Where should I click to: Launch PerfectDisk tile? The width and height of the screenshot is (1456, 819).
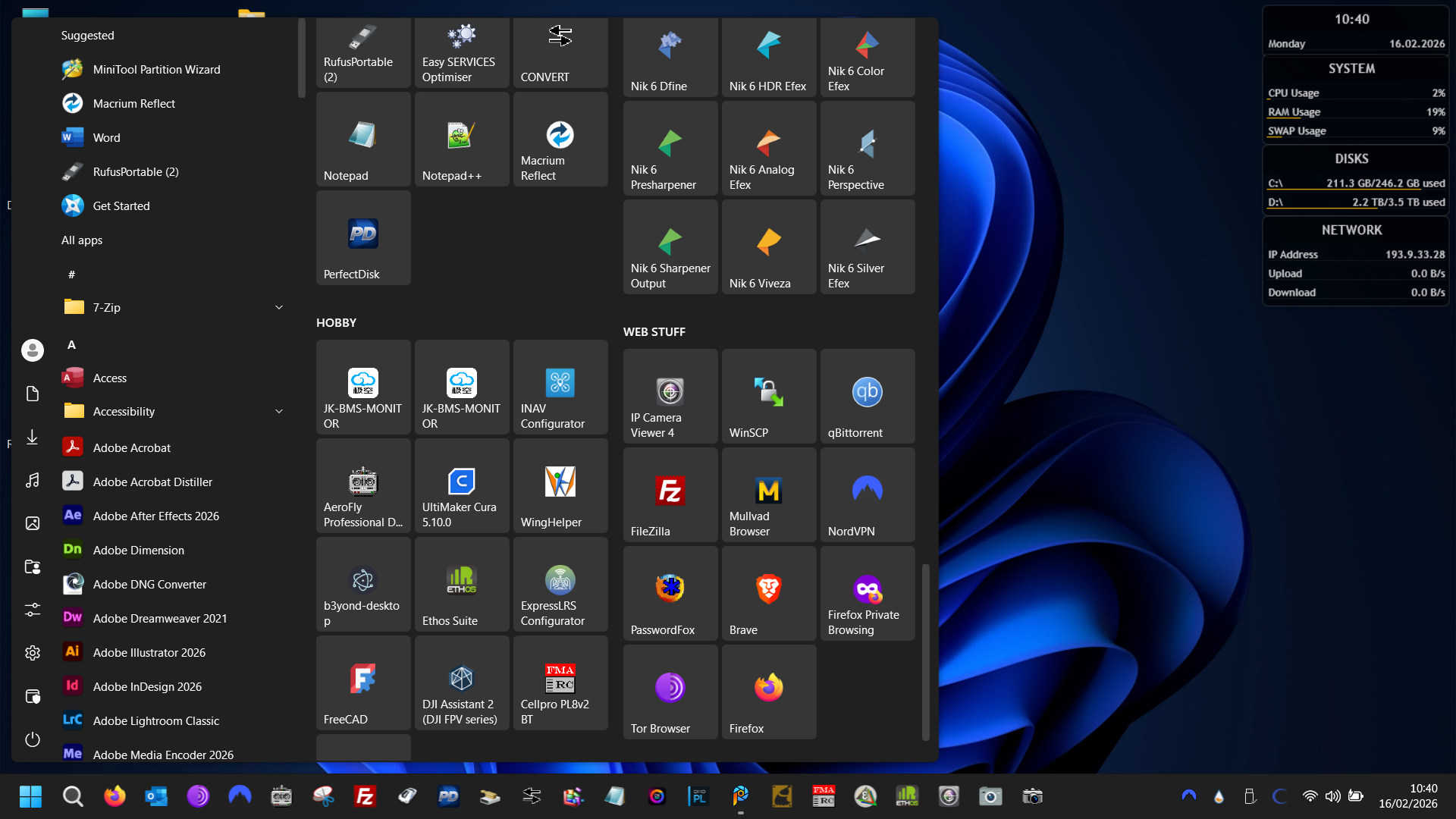(362, 238)
